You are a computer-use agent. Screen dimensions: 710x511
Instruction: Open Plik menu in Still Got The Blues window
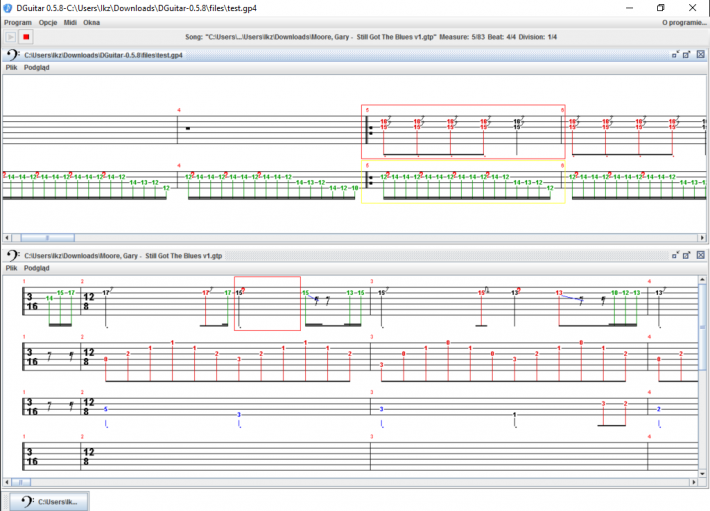pos(11,268)
